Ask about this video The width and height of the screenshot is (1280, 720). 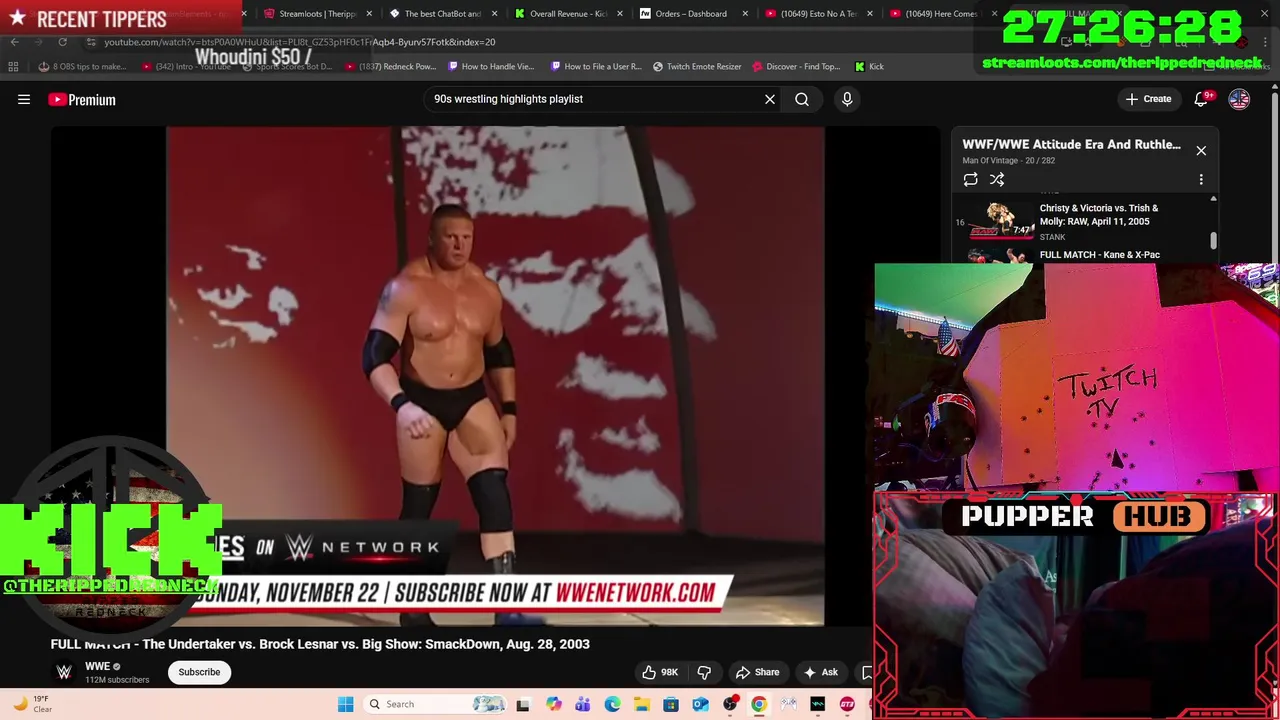pyautogui.click(x=820, y=672)
